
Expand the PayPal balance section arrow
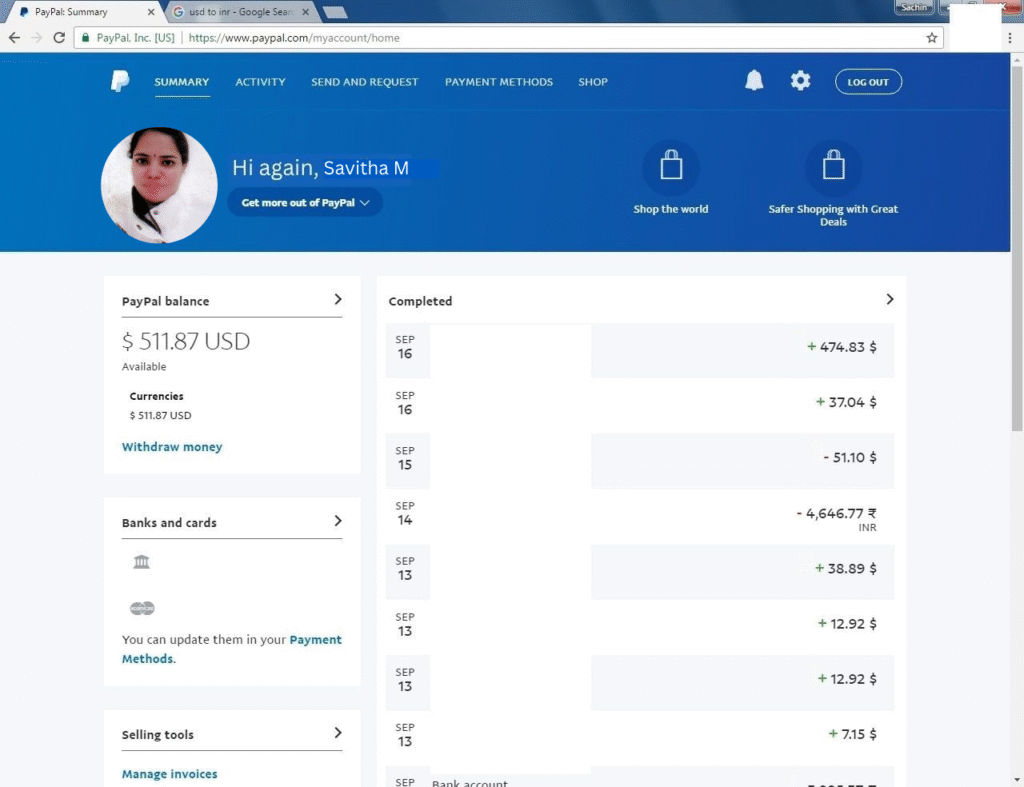[338, 299]
